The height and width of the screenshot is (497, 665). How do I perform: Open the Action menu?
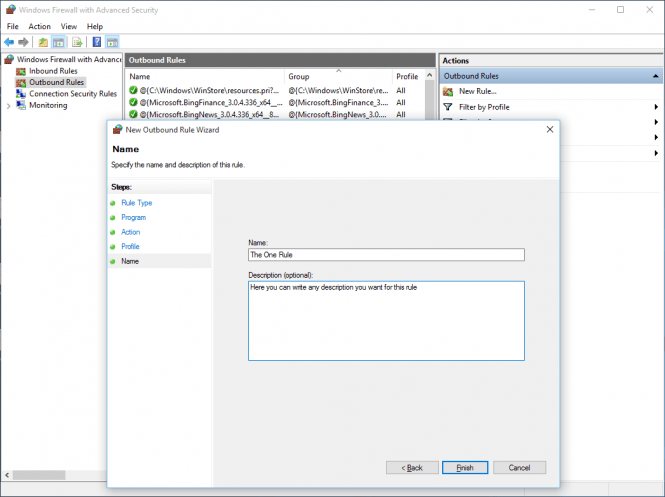click(x=40, y=26)
